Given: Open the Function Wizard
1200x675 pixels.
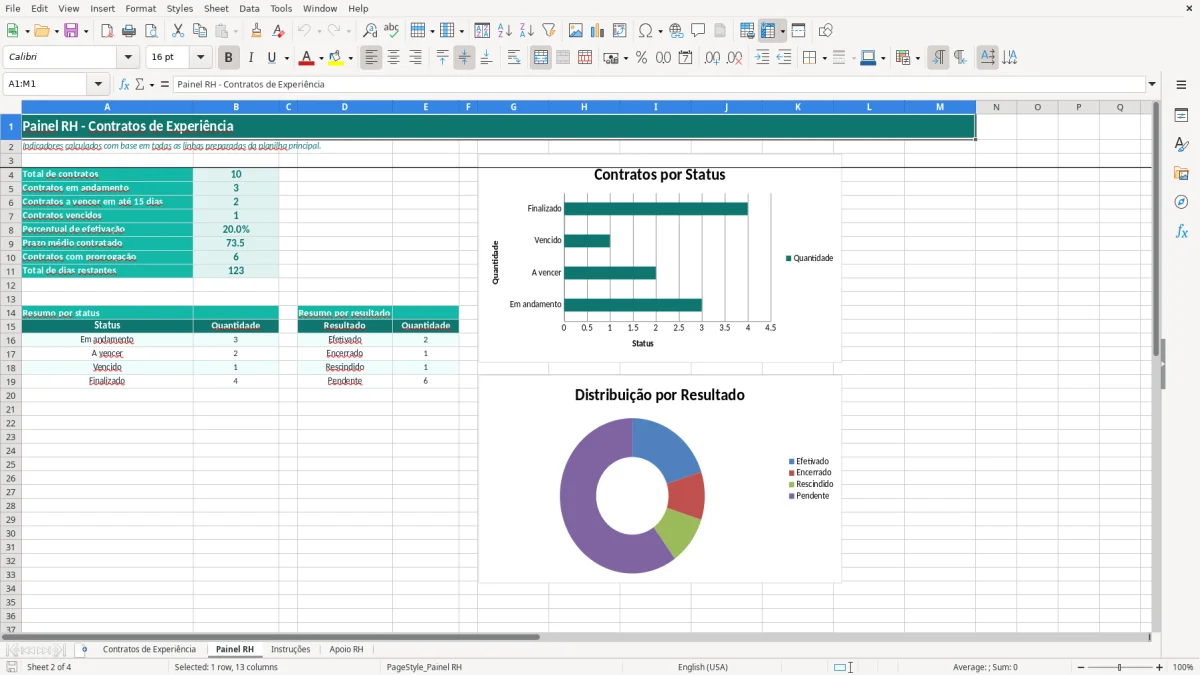Looking at the screenshot, I should [124, 84].
